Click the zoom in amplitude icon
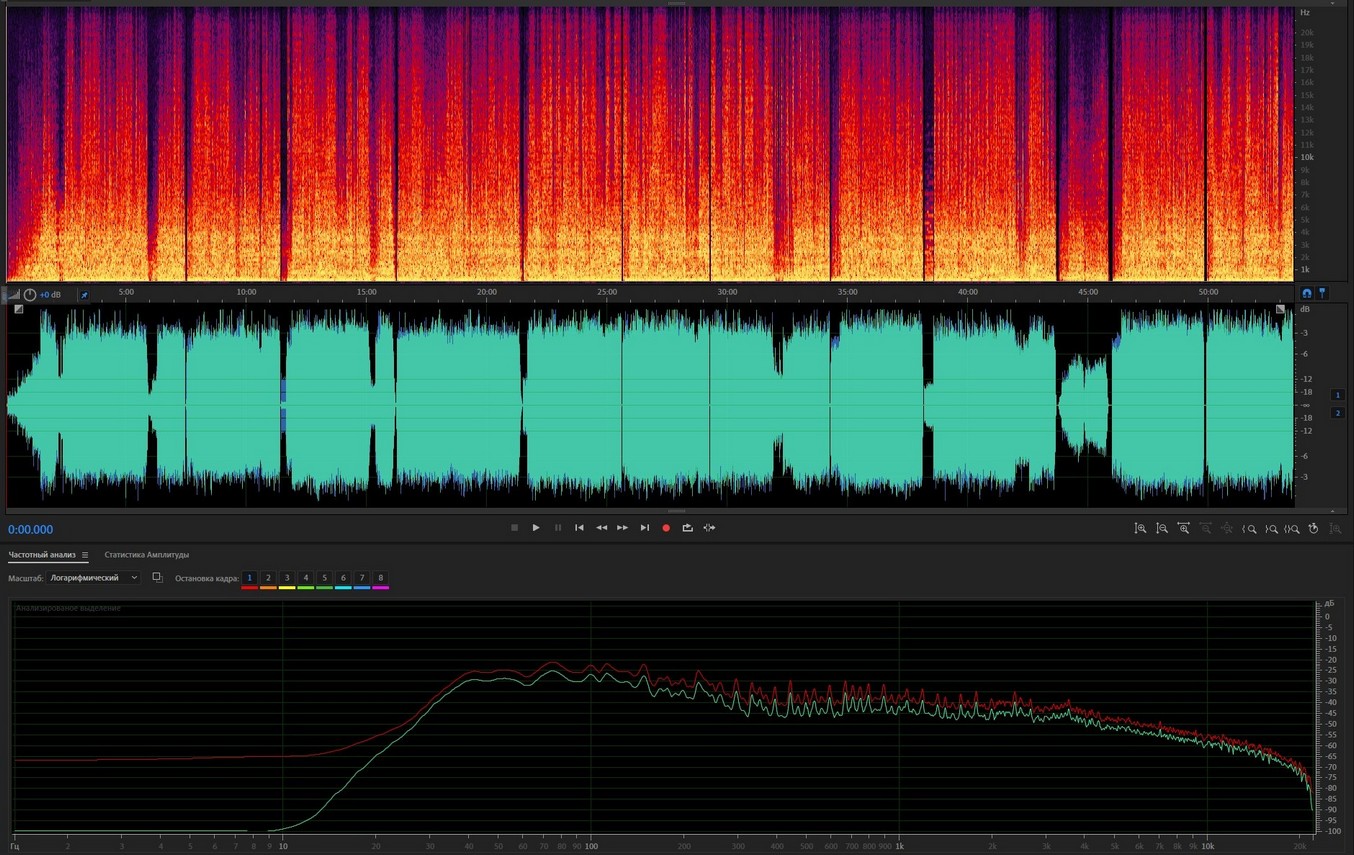1354x855 pixels. (x=1140, y=529)
